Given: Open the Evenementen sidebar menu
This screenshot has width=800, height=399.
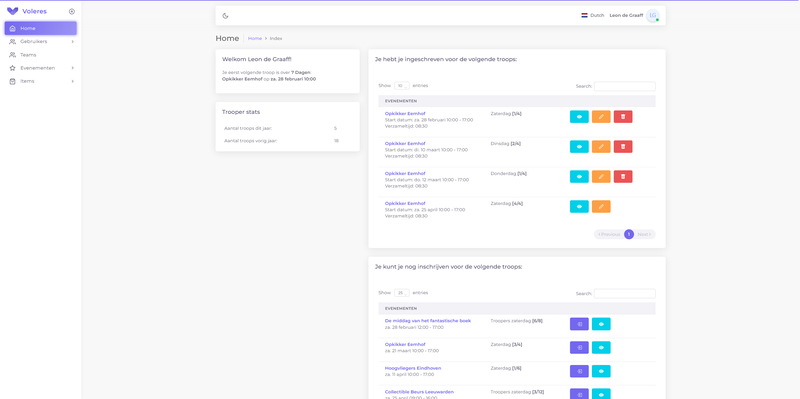Looking at the screenshot, I should pyautogui.click(x=41, y=68).
